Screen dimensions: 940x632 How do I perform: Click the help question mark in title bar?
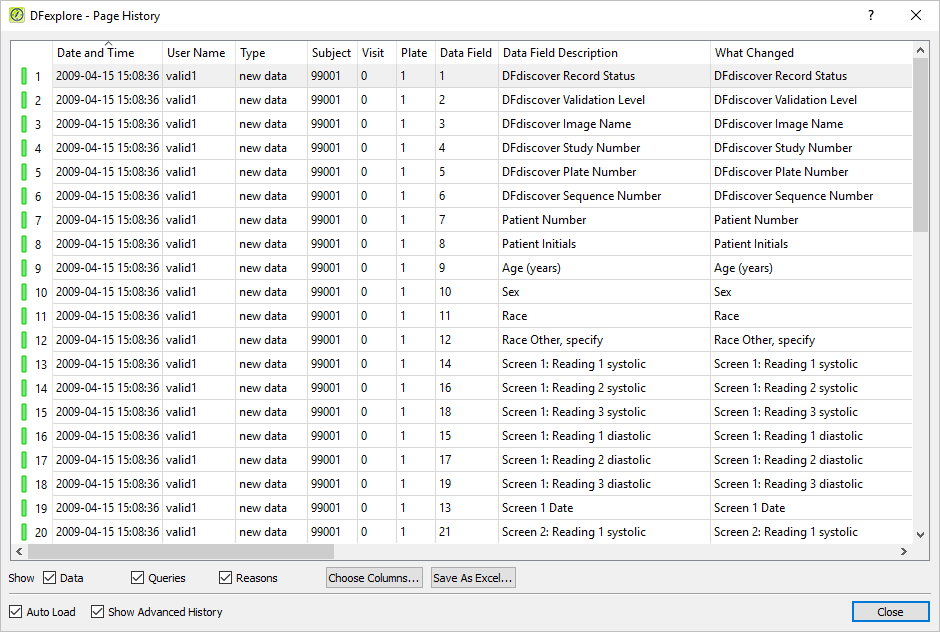click(x=870, y=16)
